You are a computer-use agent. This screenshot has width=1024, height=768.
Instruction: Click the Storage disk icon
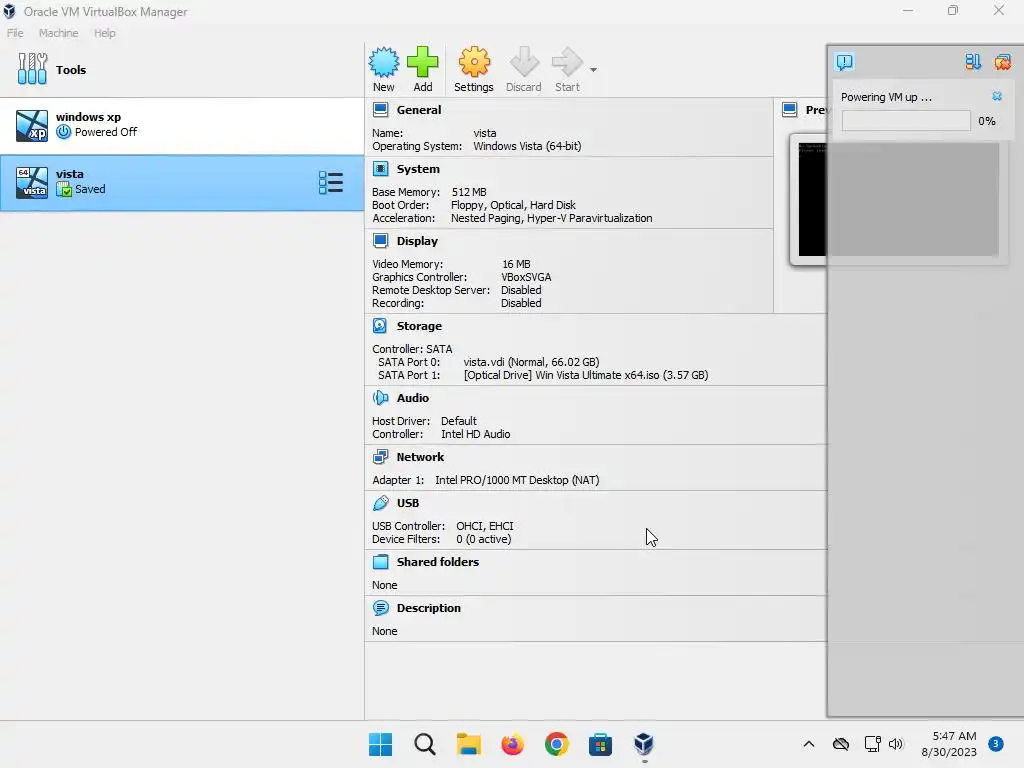click(x=380, y=326)
